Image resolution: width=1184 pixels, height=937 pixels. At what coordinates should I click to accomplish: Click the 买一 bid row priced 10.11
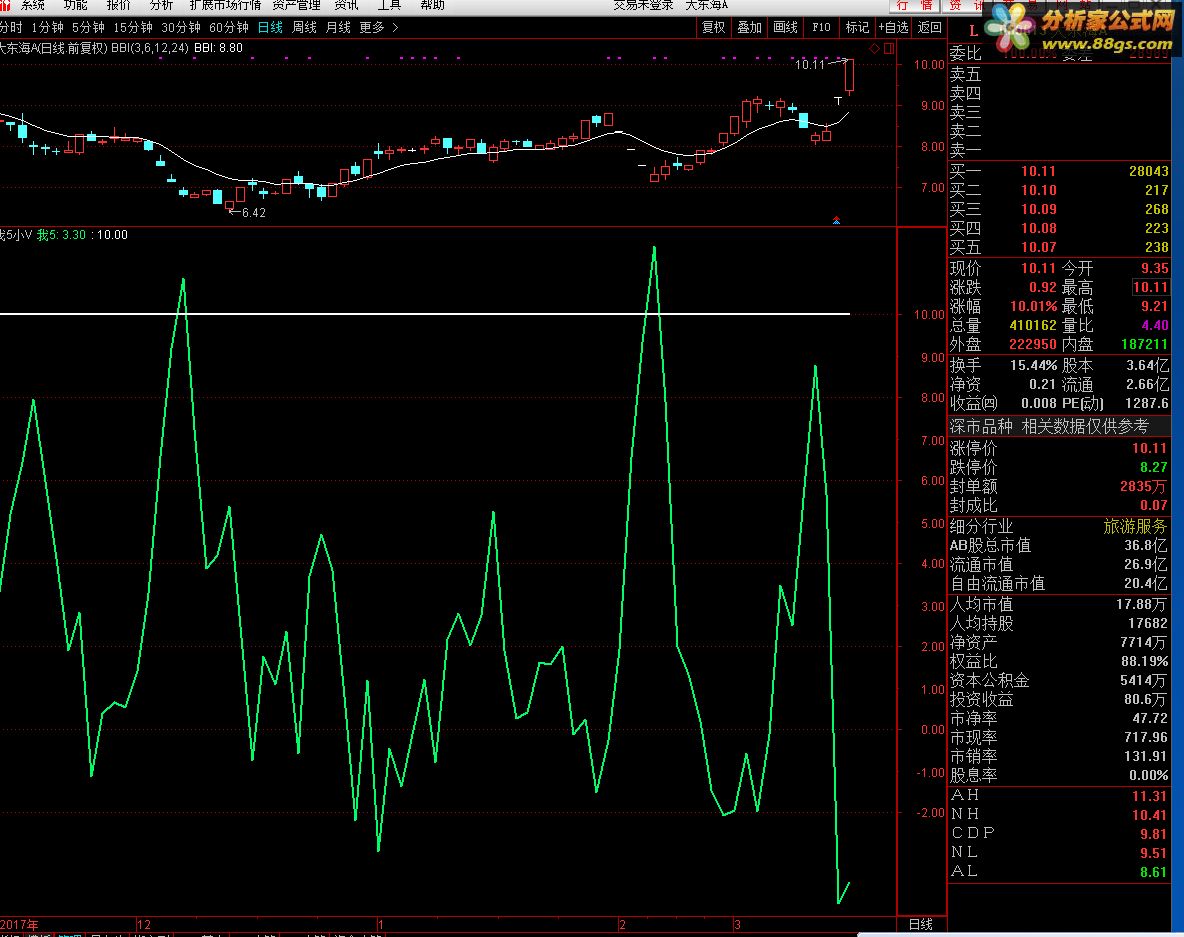point(1059,171)
